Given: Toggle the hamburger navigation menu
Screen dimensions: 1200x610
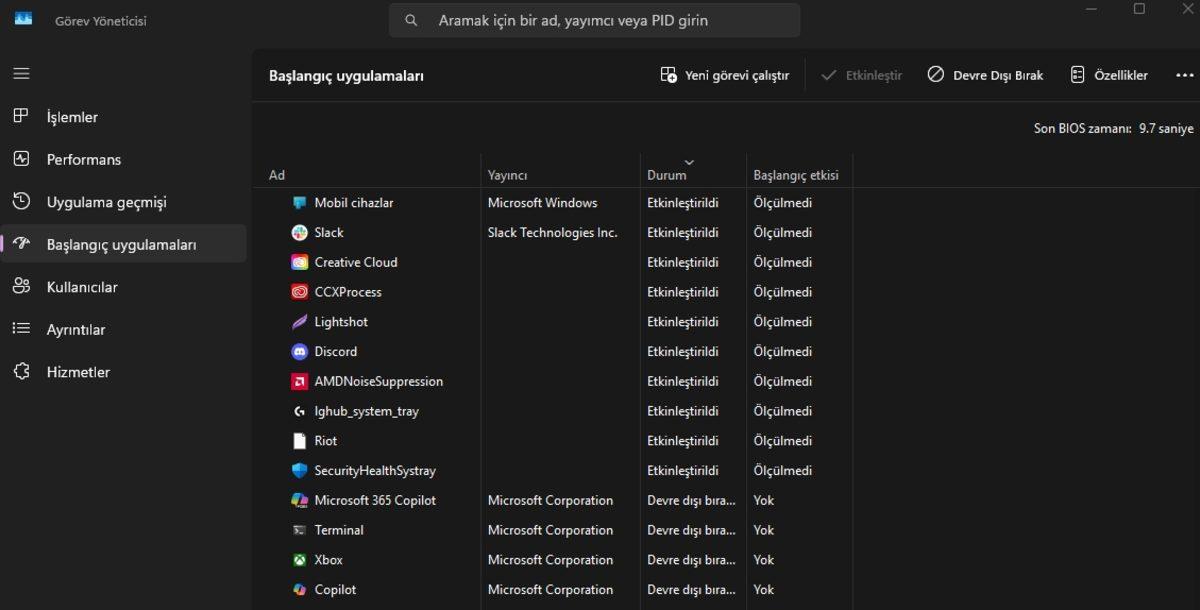Looking at the screenshot, I should coord(21,74).
